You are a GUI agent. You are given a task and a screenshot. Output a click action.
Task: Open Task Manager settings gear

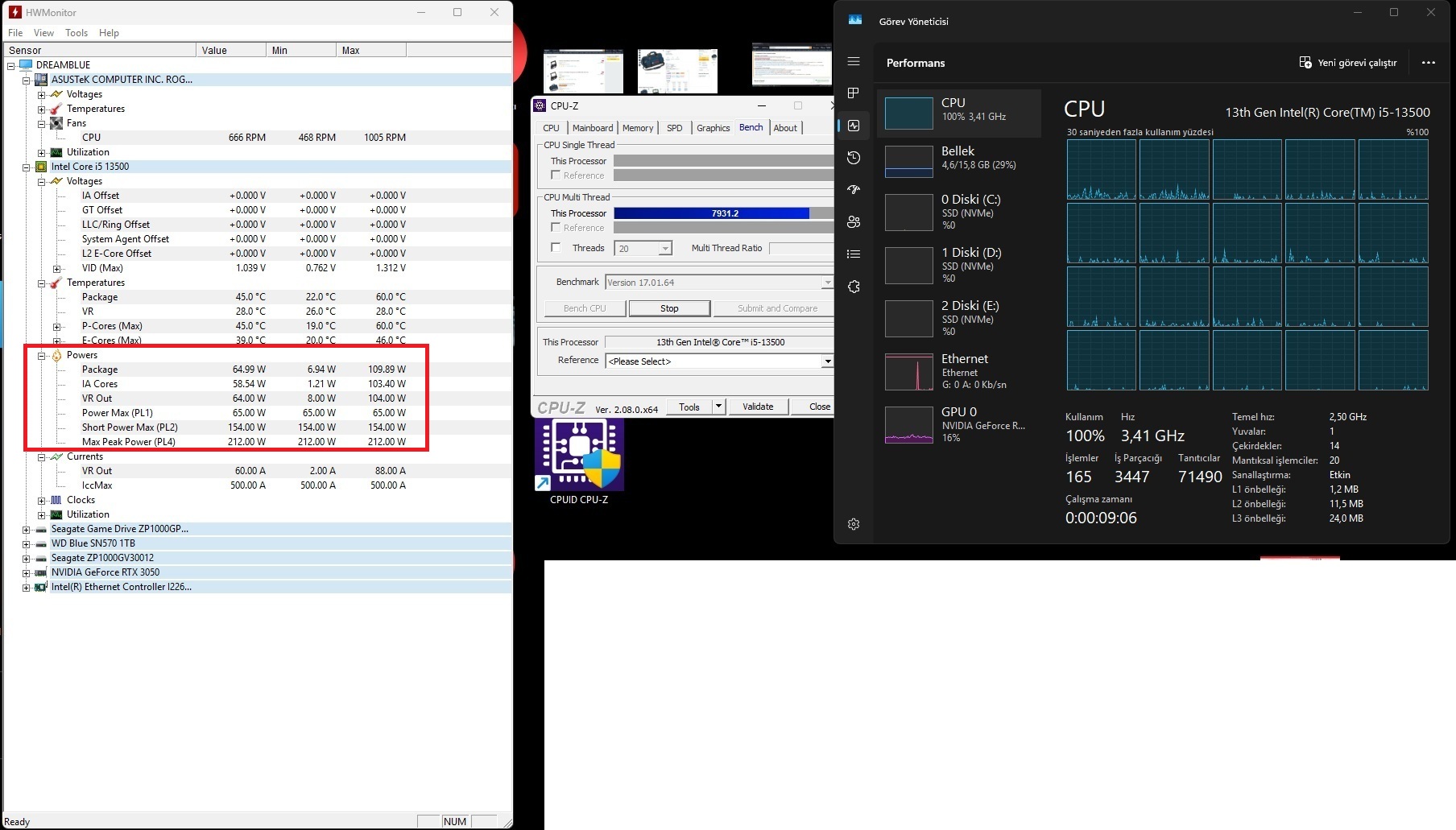(854, 524)
